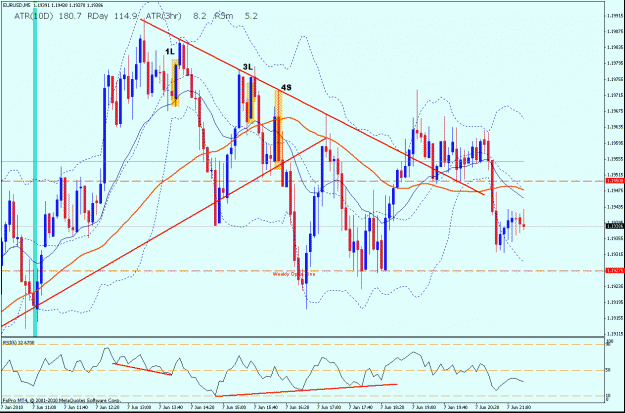Click the 4S trade label
Screen dimensions: 625x413
(x=286, y=87)
